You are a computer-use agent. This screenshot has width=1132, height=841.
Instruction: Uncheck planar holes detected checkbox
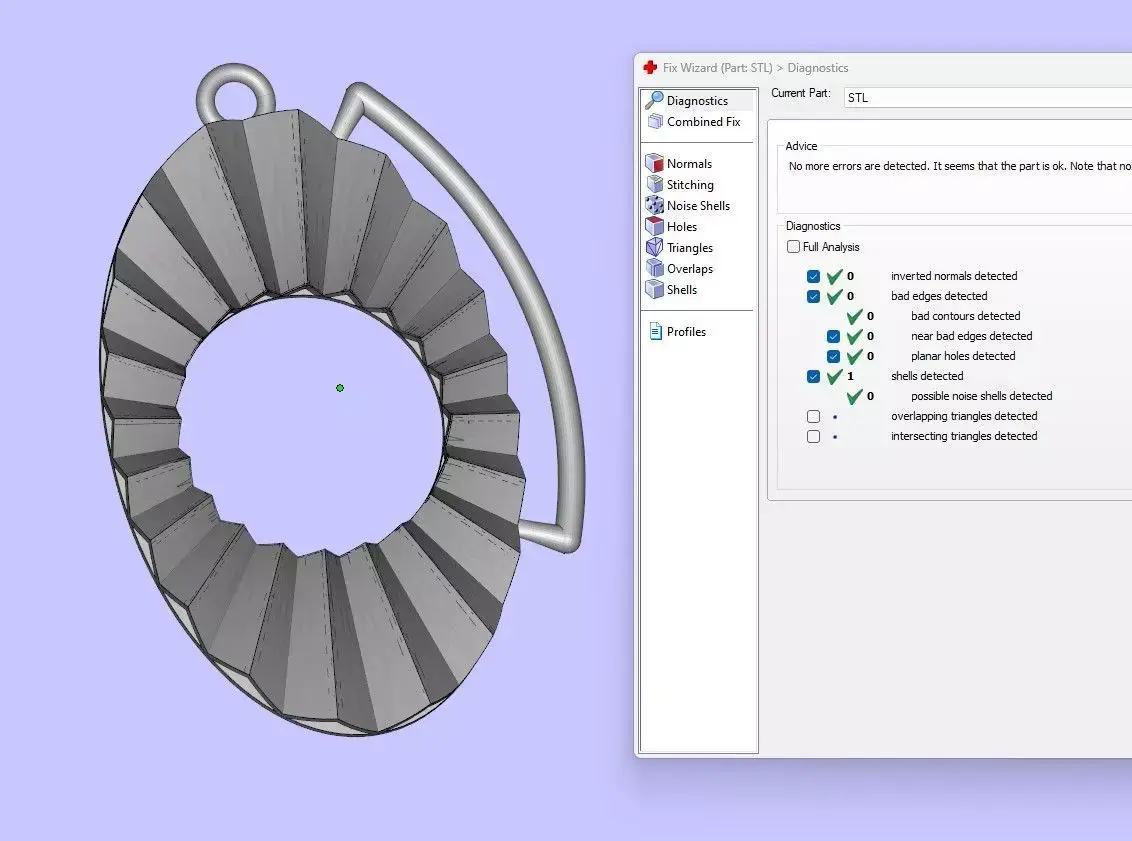coord(833,356)
